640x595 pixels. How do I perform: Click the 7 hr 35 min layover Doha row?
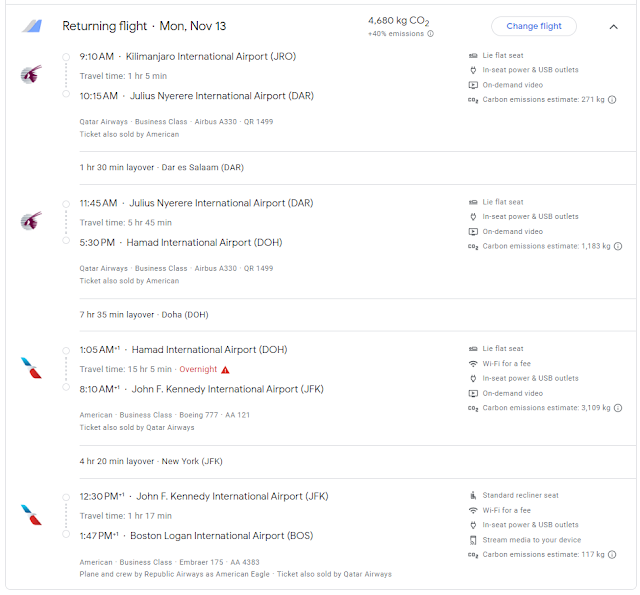[x=144, y=314]
